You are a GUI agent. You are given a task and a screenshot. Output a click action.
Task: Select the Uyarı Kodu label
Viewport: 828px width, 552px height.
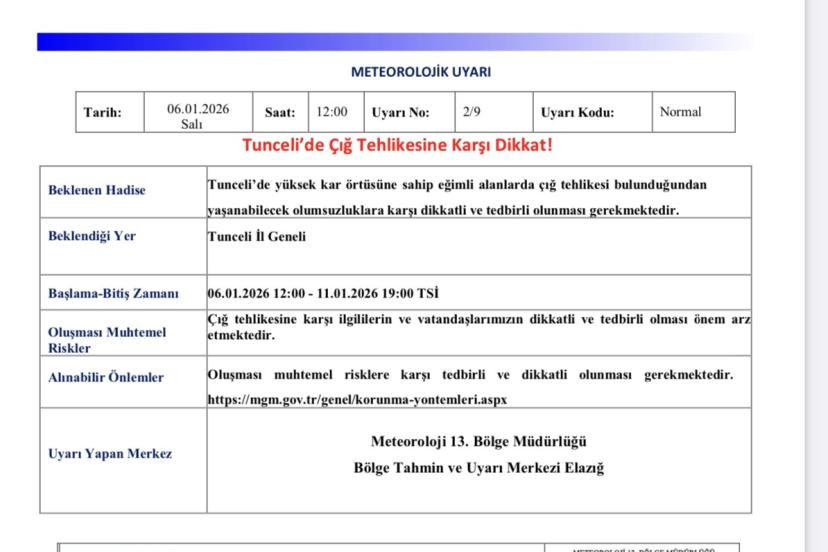pyautogui.click(x=577, y=113)
